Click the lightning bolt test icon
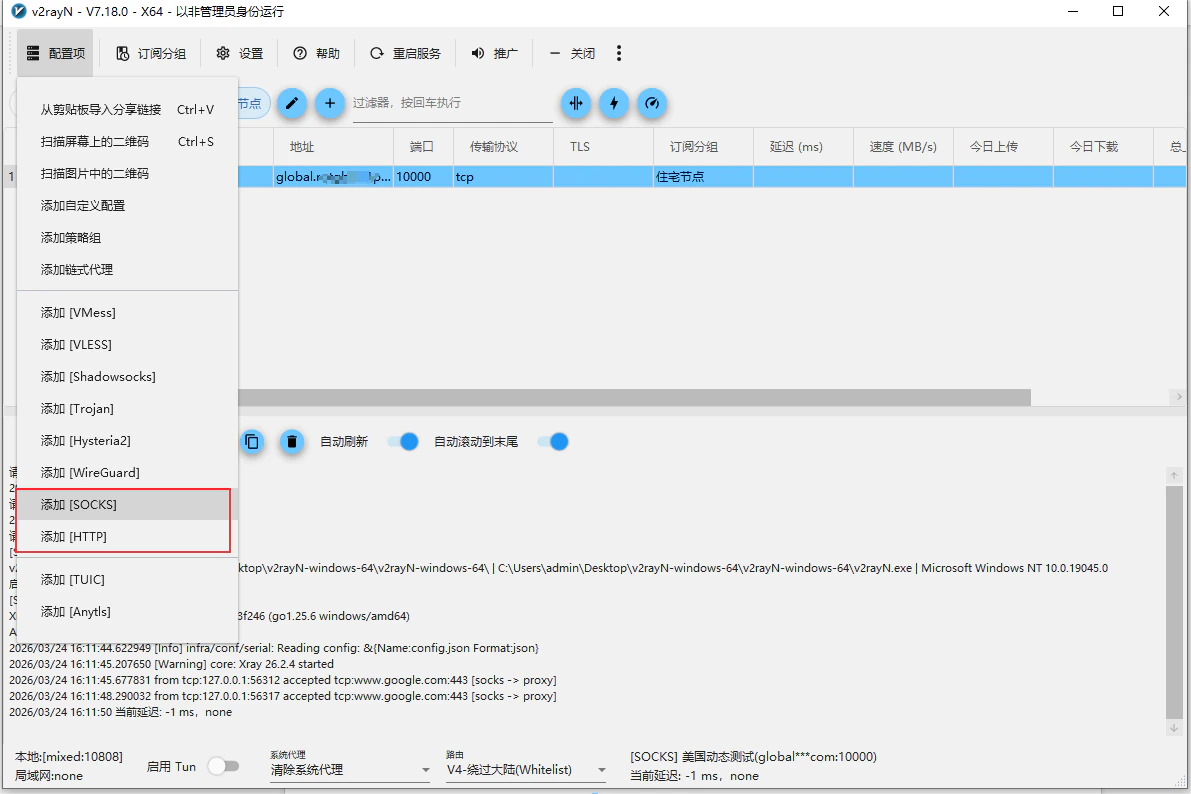 click(614, 103)
